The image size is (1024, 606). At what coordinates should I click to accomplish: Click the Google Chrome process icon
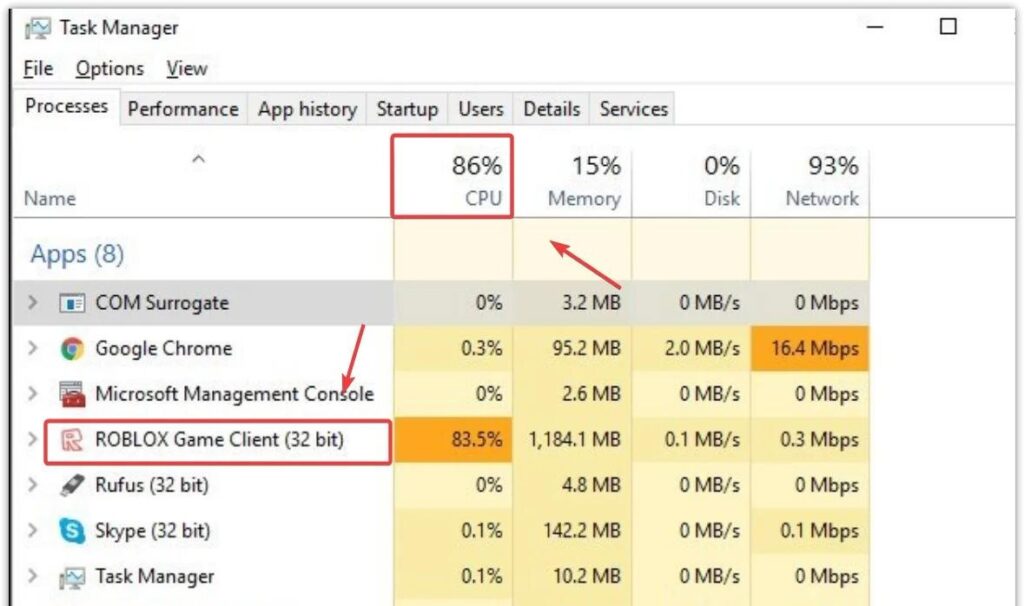point(72,349)
